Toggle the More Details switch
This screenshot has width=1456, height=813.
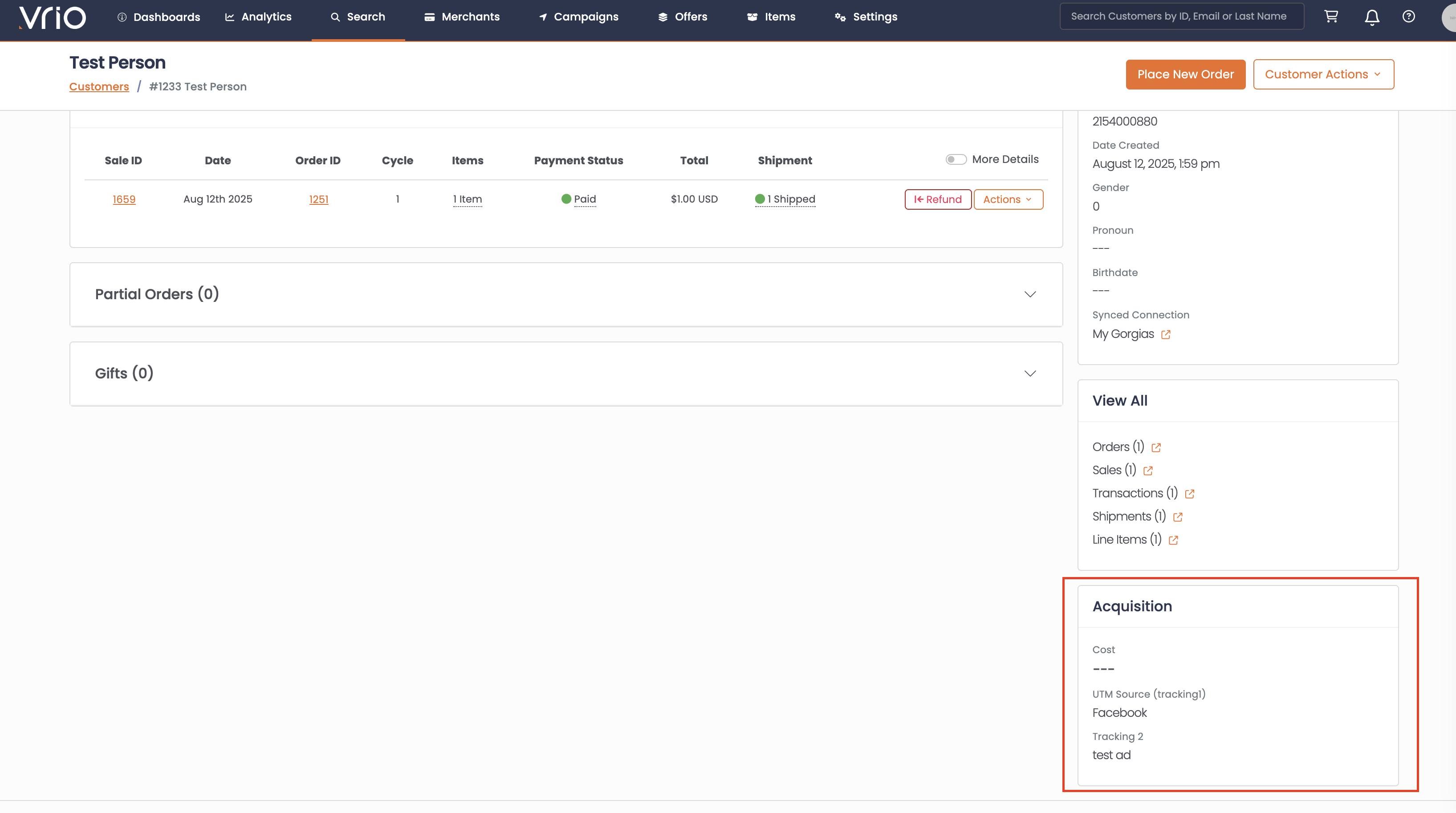(x=956, y=159)
